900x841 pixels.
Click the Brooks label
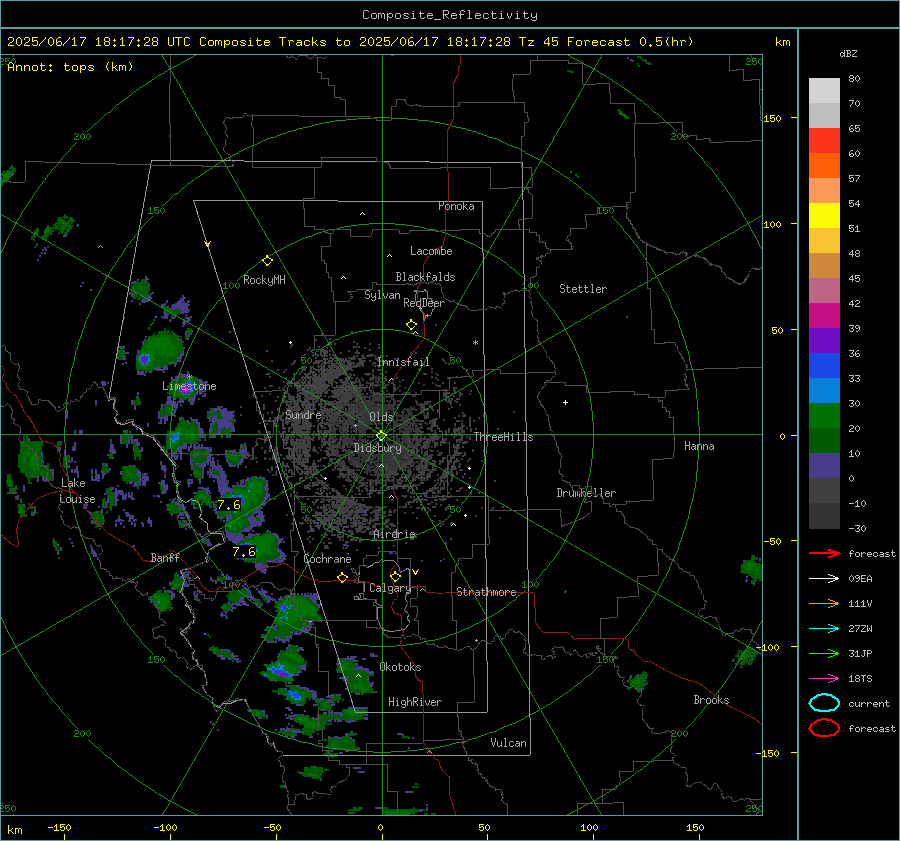(x=711, y=700)
